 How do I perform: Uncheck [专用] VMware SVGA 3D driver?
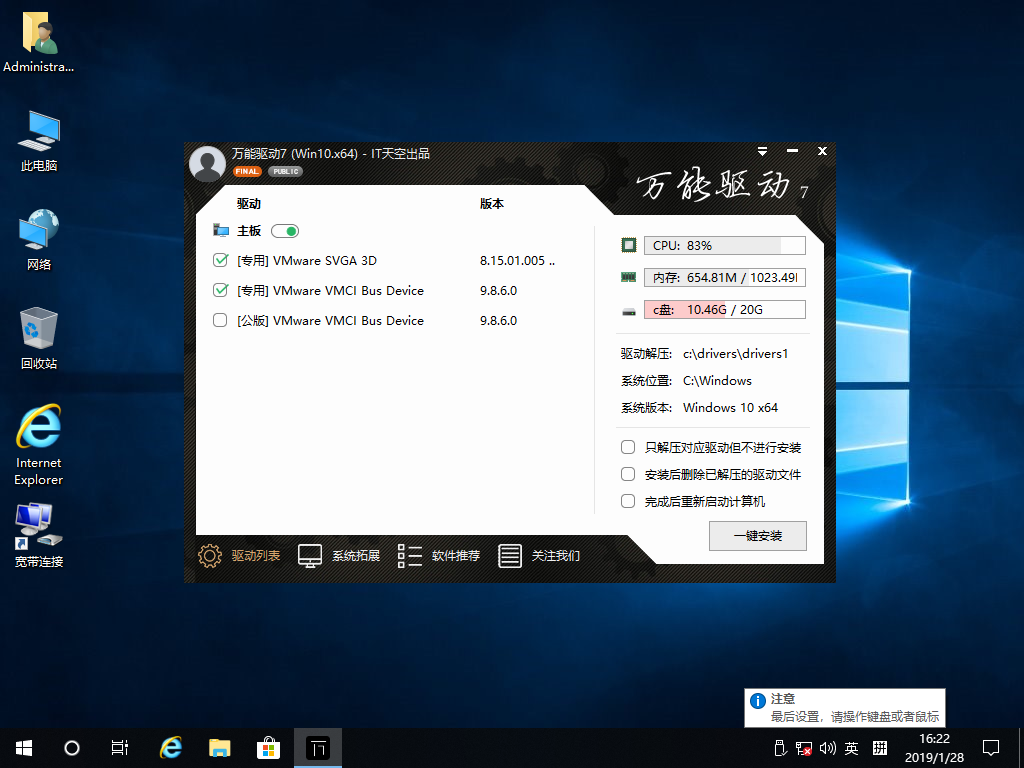pyautogui.click(x=220, y=261)
